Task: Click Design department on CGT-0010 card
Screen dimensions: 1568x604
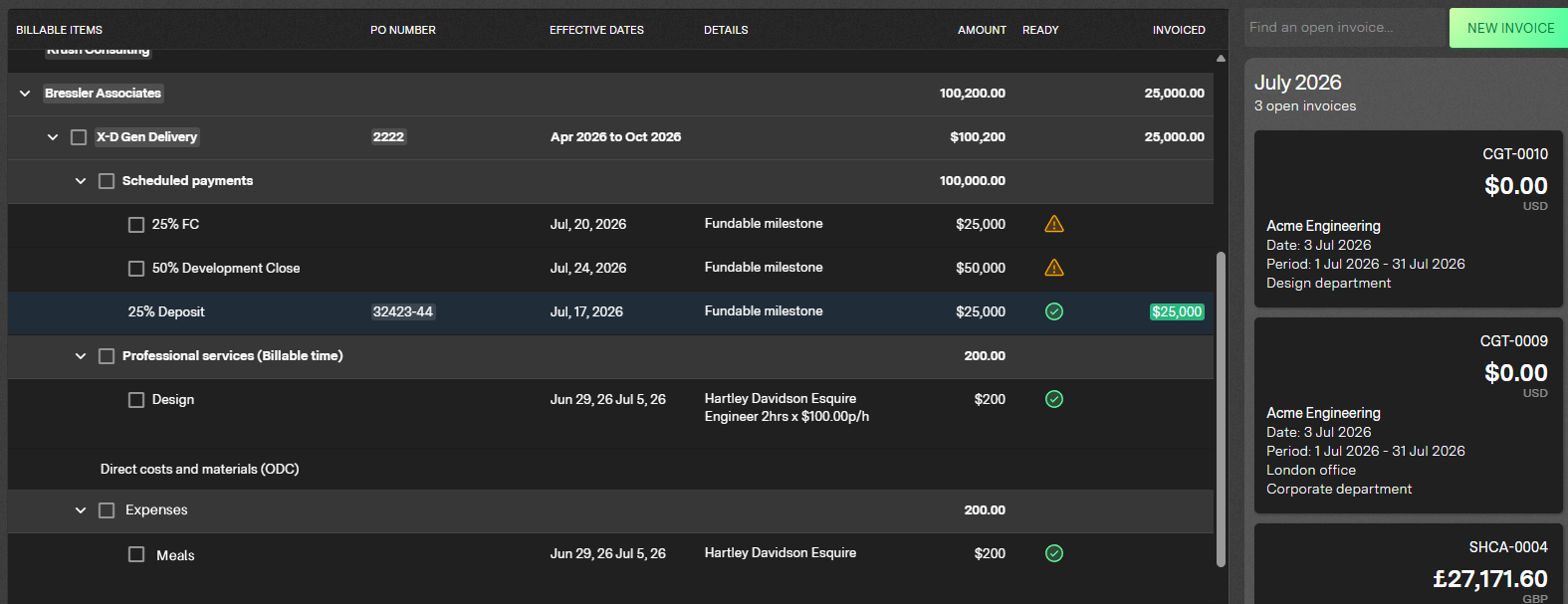Action: [x=1328, y=284]
